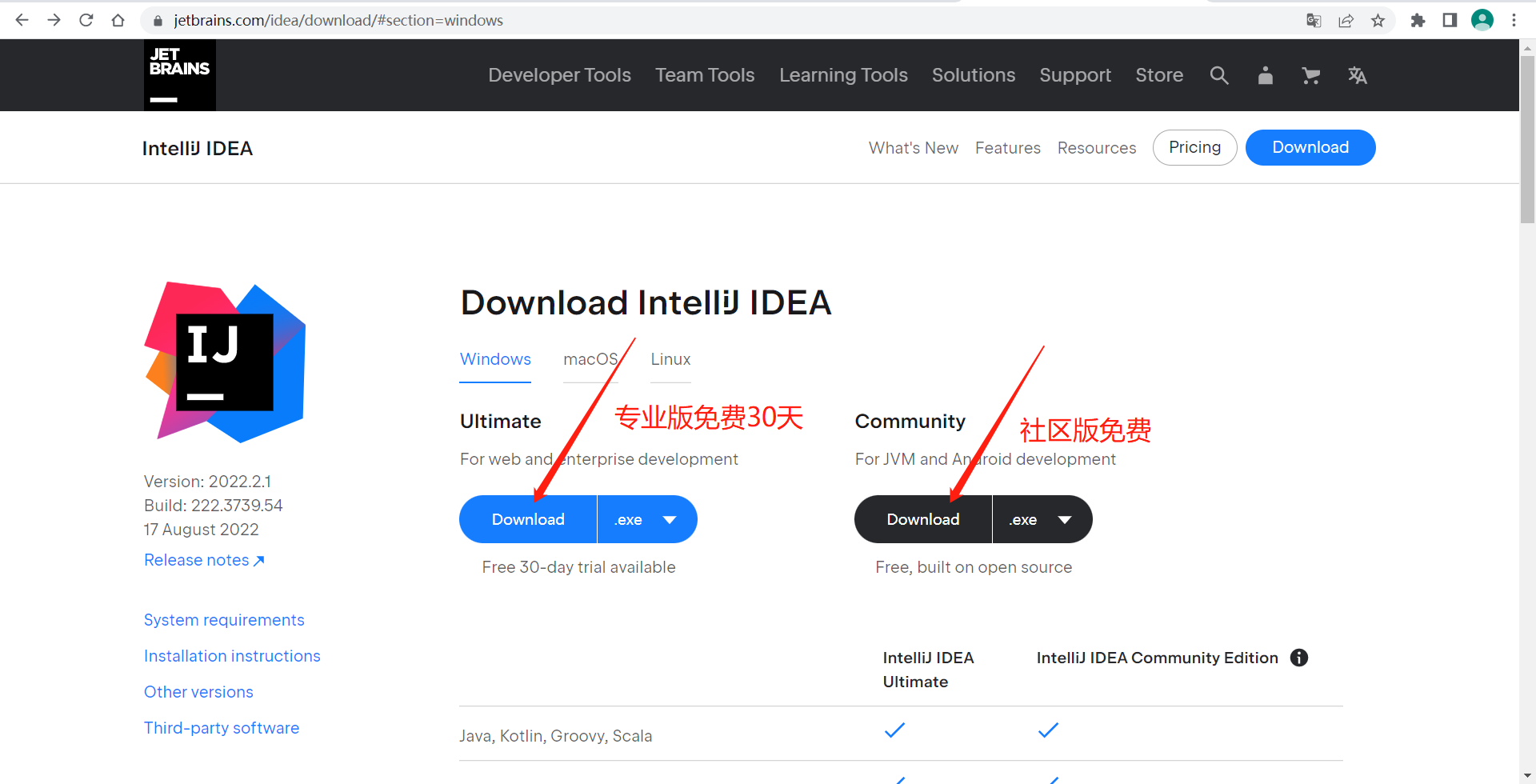The width and height of the screenshot is (1536, 784).
Task: Open the Developer Tools menu
Action: coord(559,75)
